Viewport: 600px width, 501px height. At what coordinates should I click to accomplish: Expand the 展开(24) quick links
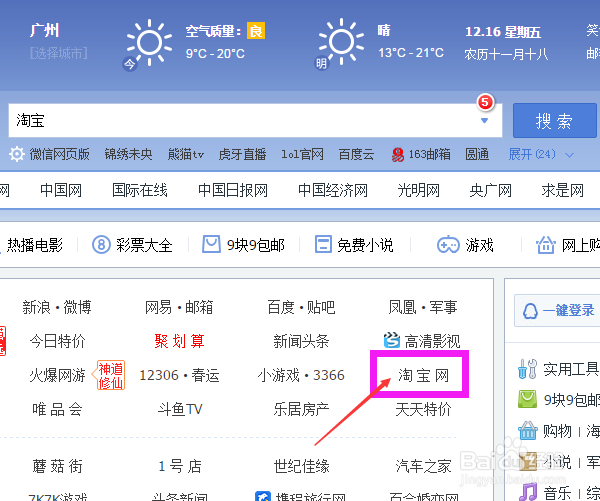[541, 155]
